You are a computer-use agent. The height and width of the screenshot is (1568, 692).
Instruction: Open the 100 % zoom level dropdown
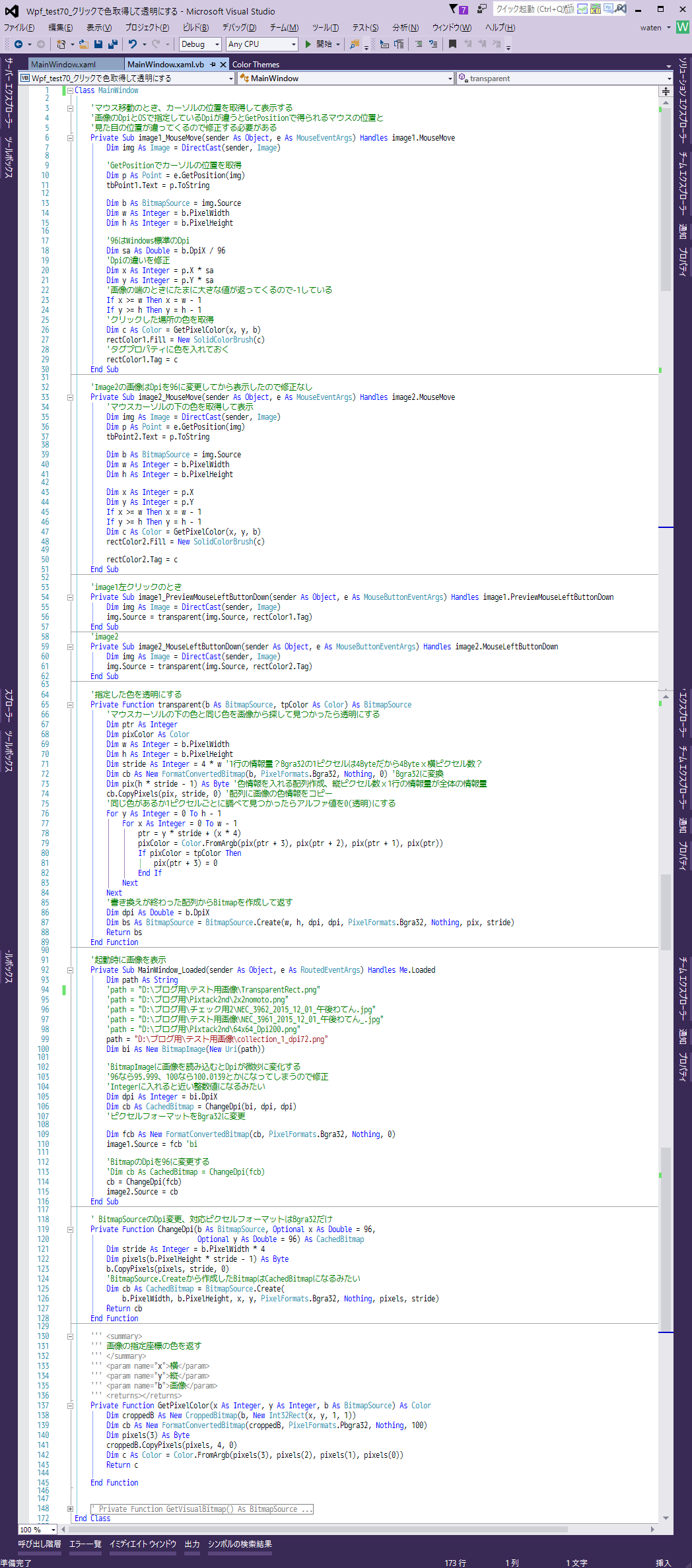click(38, 1529)
